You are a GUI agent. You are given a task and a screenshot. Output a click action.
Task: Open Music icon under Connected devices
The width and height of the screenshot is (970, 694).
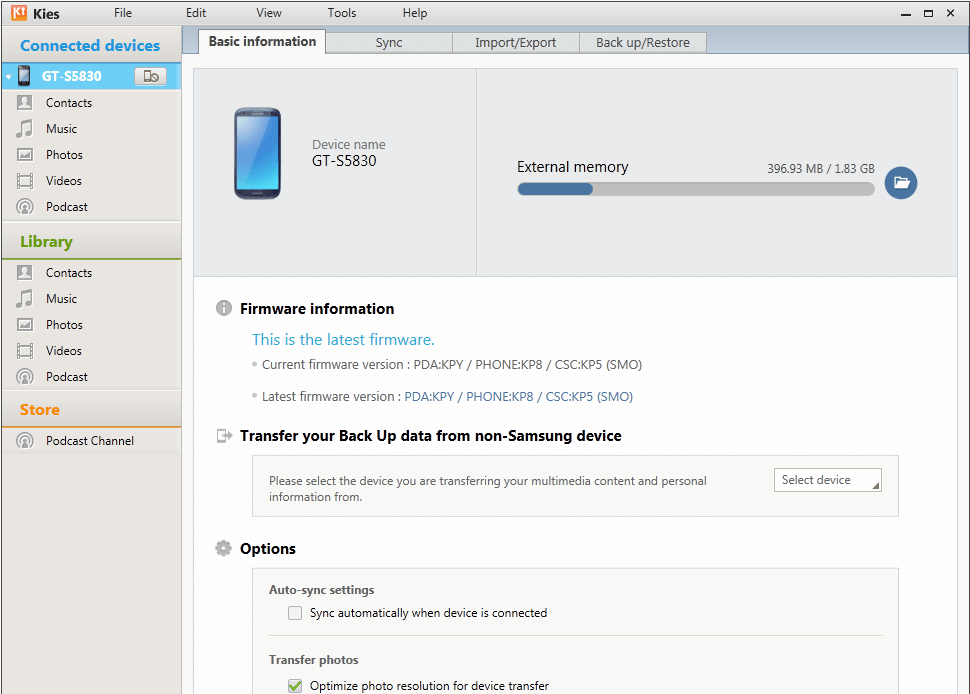25,129
